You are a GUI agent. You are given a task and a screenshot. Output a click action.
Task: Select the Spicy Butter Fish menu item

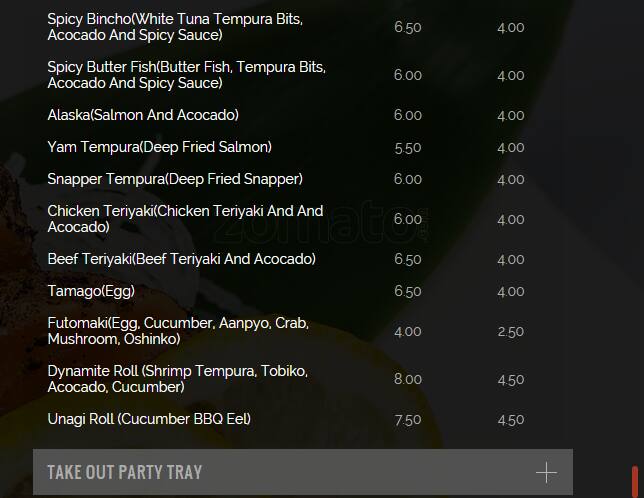(186, 75)
